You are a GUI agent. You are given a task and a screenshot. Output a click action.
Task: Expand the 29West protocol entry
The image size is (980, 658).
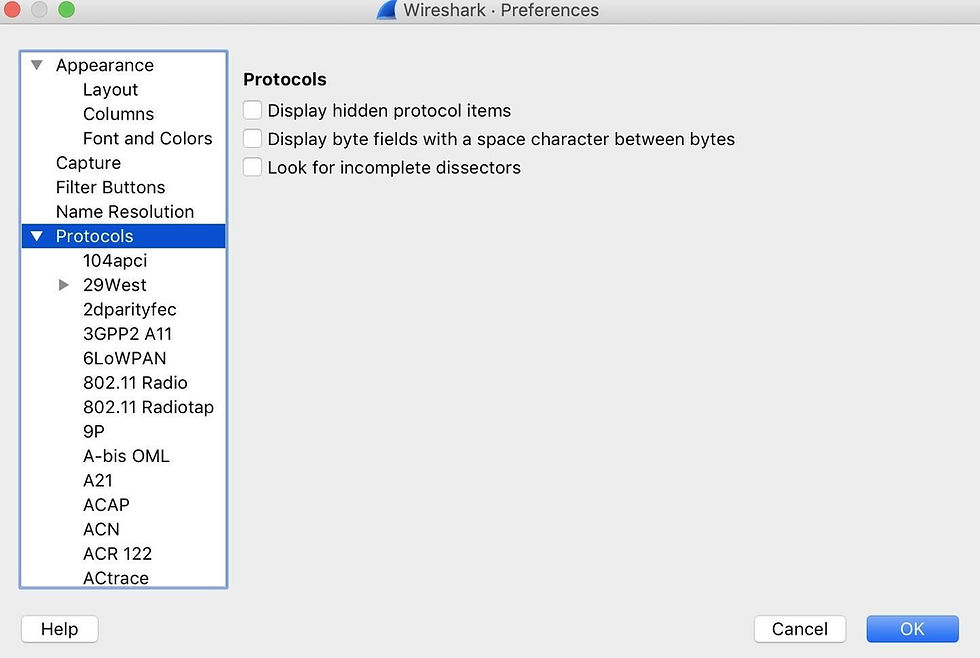[63, 285]
